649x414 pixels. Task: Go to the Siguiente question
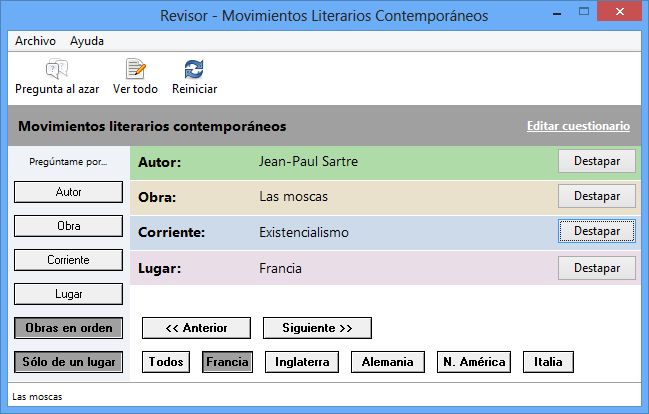[x=317, y=328]
